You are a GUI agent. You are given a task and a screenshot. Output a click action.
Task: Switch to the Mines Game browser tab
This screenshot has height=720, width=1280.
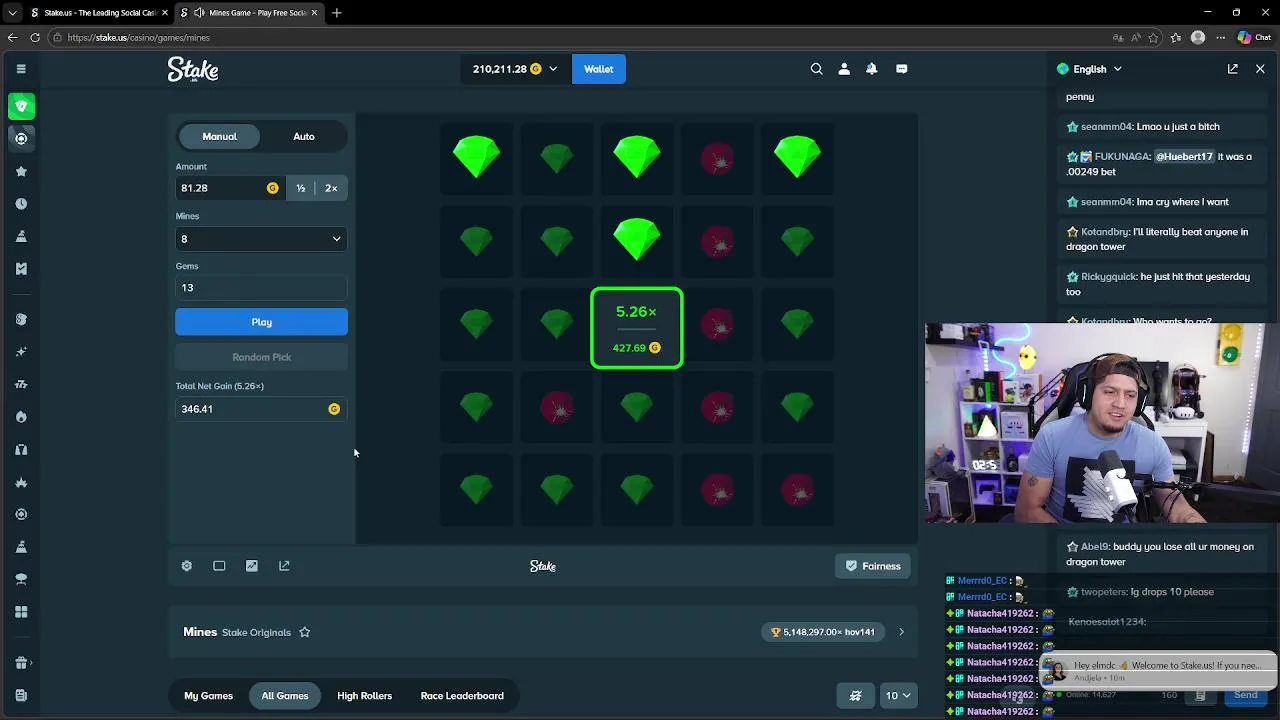[x=248, y=13]
